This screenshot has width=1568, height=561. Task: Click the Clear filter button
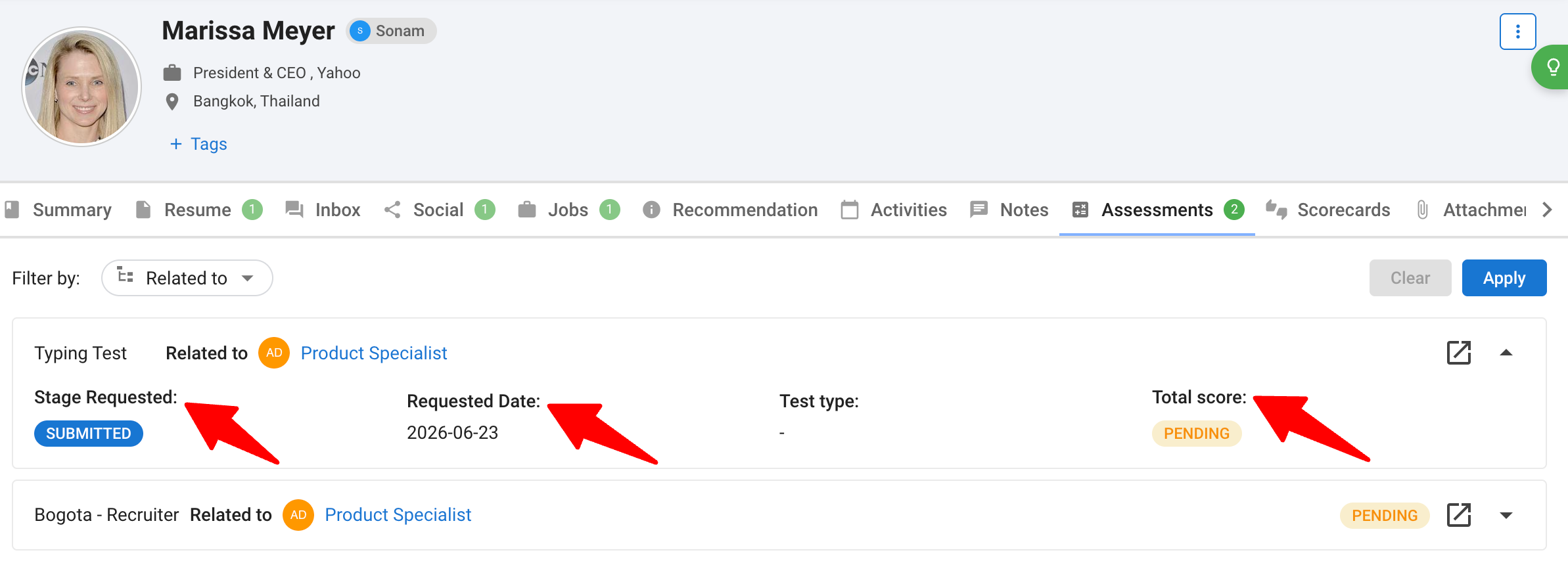(x=1410, y=278)
